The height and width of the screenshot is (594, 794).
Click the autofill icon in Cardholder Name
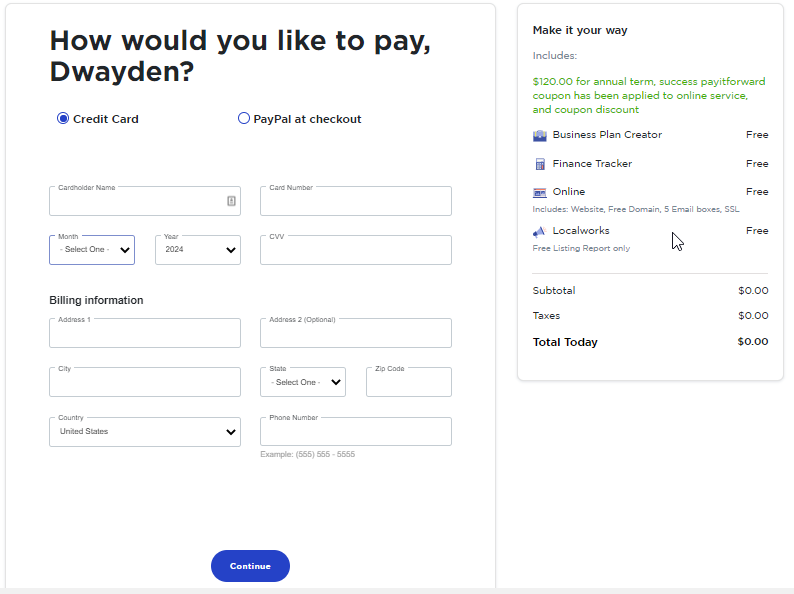pyautogui.click(x=231, y=201)
